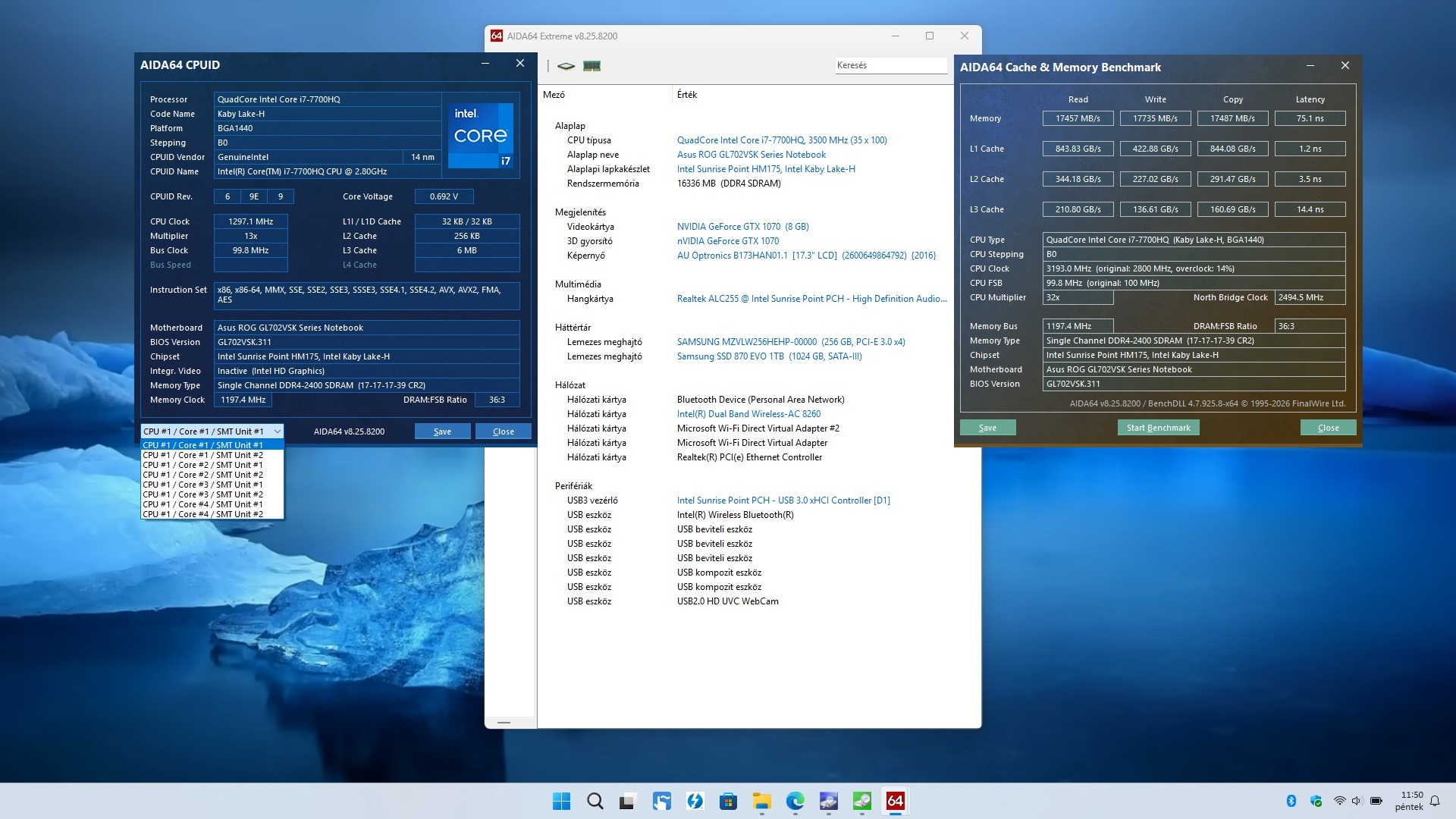Viewport: 1456px width, 819px height.
Task: Open File Explorer from the taskbar
Action: pos(761,801)
